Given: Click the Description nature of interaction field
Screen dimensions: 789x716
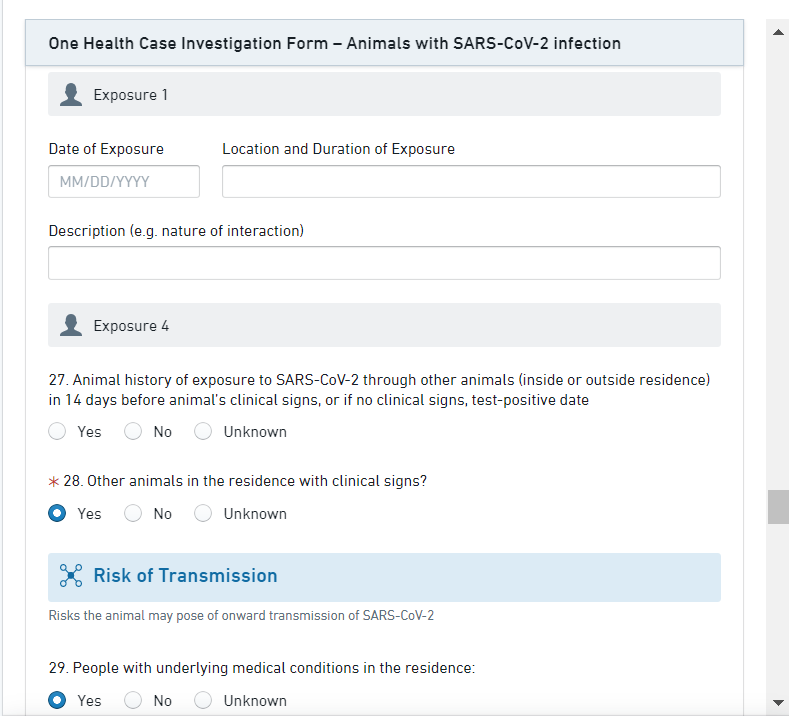Looking at the screenshot, I should pyautogui.click(x=384, y=263).
